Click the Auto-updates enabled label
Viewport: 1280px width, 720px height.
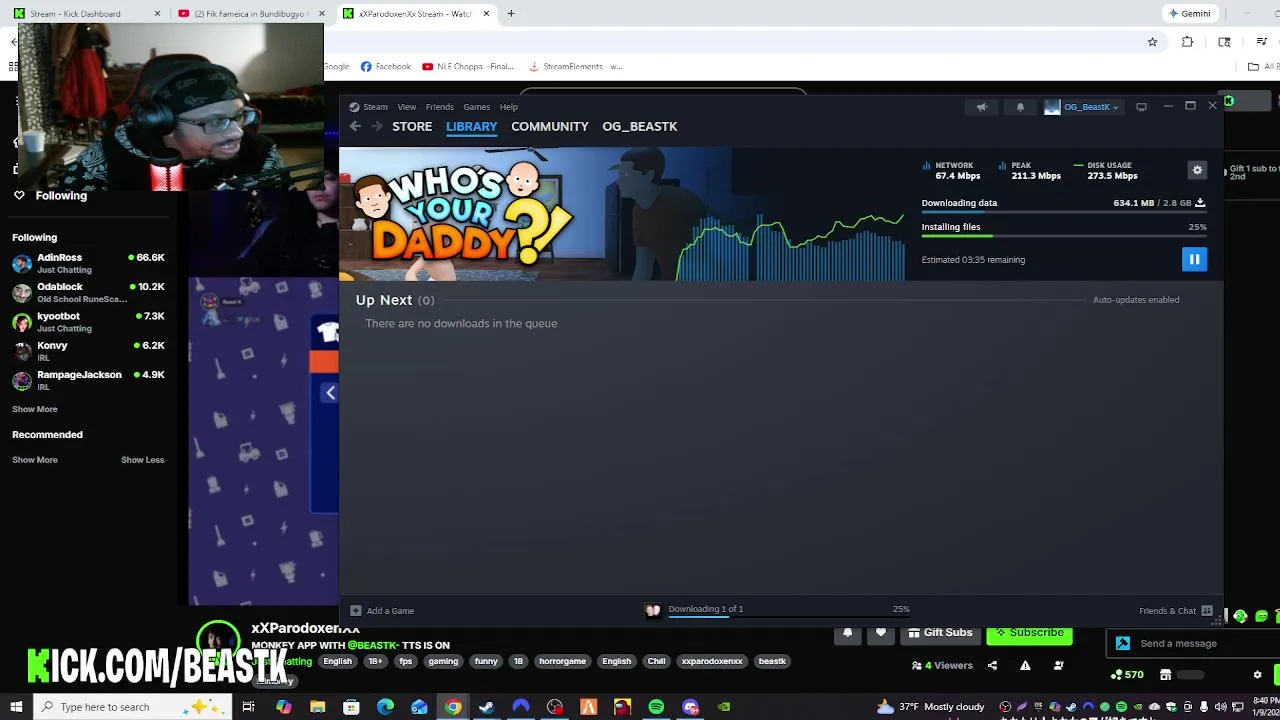pyautogui.click(x=1136, y=300)
